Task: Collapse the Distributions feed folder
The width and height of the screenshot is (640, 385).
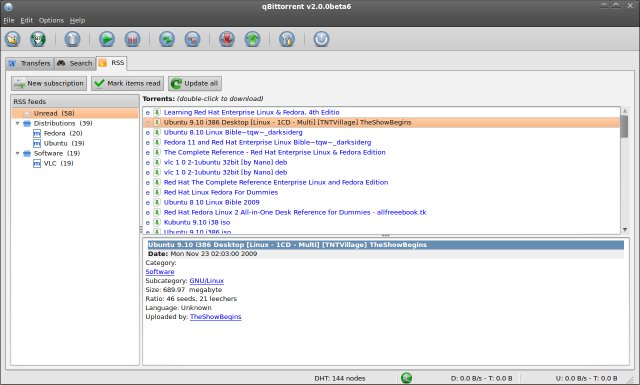Action: (18, 123)
